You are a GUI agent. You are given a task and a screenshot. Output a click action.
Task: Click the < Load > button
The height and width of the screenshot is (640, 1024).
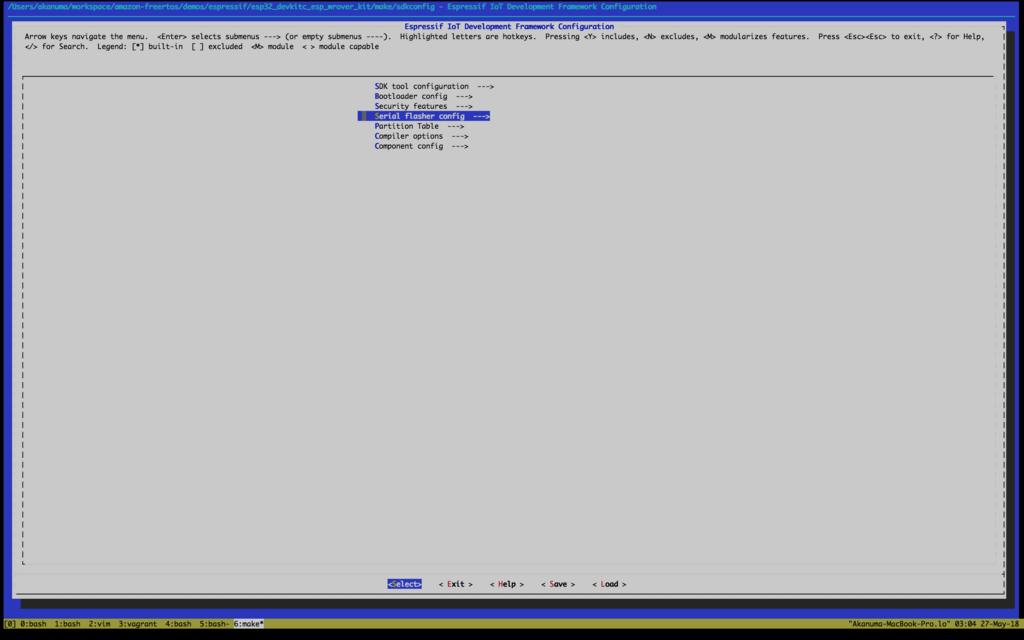tap(609, 584)
